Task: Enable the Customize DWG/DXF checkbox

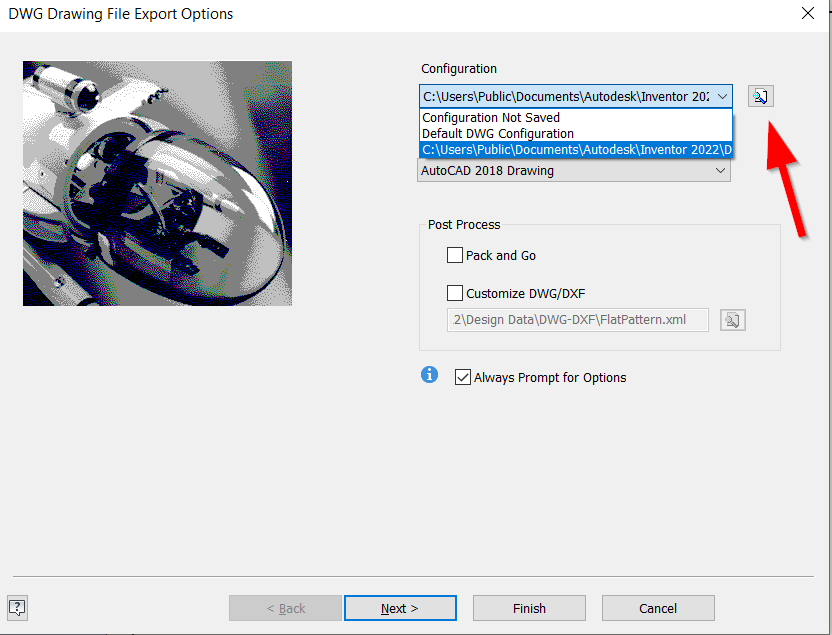Action: [455, 293]
